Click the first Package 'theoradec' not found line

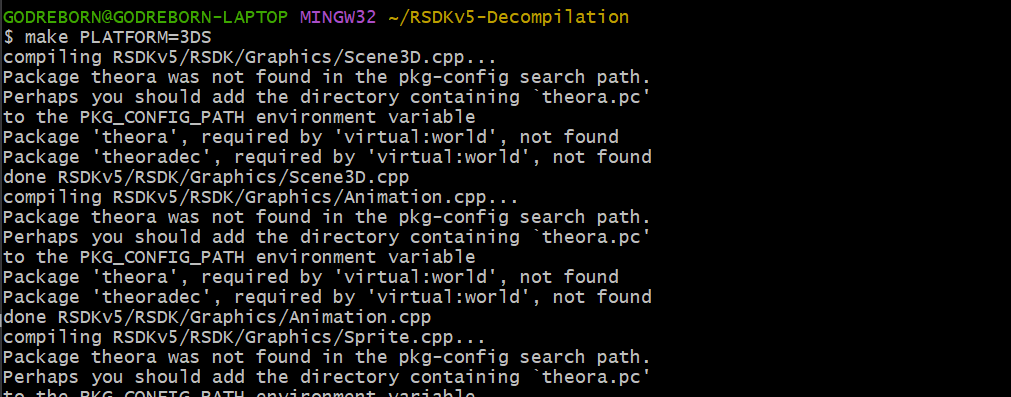click(x=327, y=157)
